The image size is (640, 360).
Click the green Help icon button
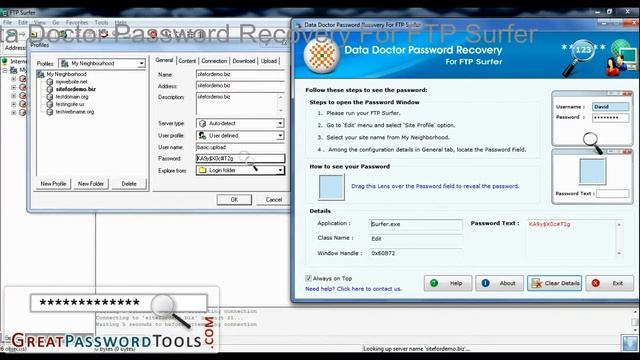(448, 283)
